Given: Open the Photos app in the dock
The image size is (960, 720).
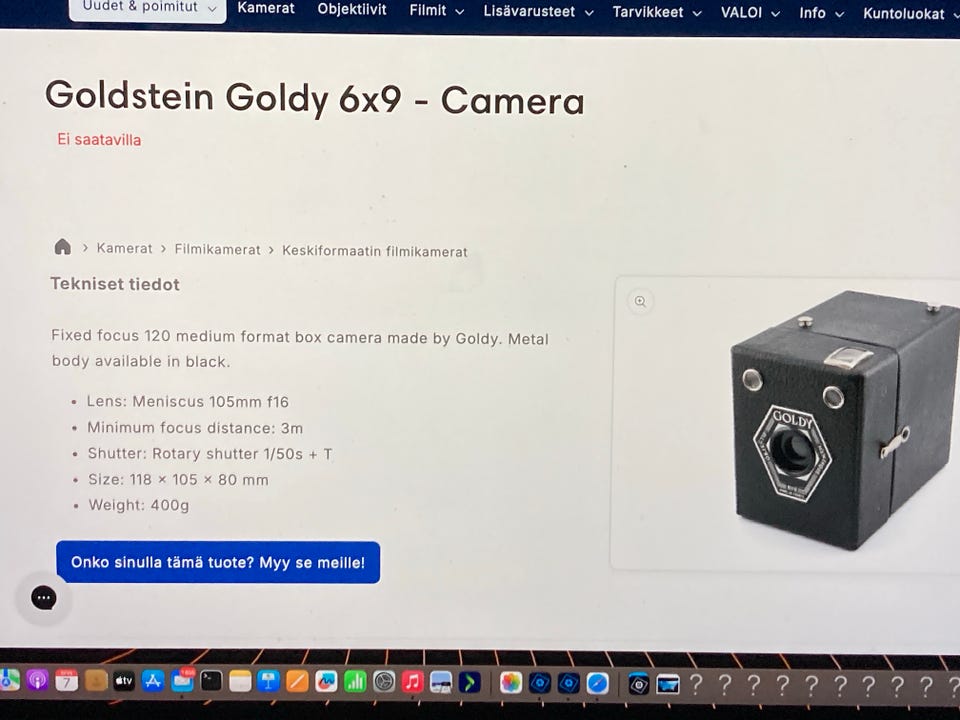Looking at the screenshot, I should [511, 683].
